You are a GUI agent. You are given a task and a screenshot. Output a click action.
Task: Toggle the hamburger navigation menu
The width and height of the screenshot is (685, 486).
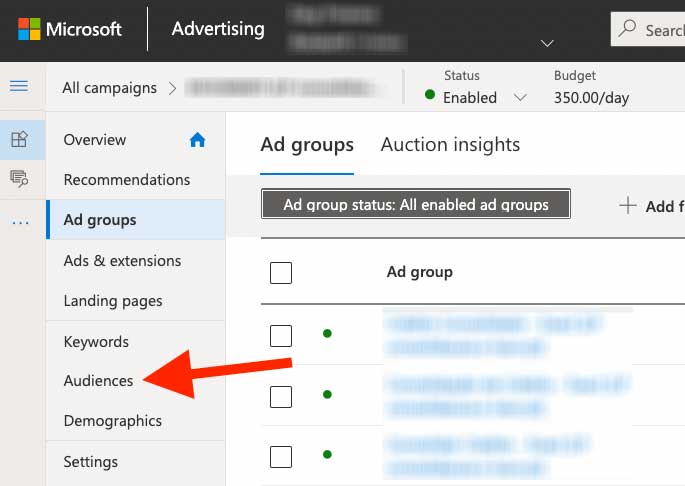[x=19, y=86]
